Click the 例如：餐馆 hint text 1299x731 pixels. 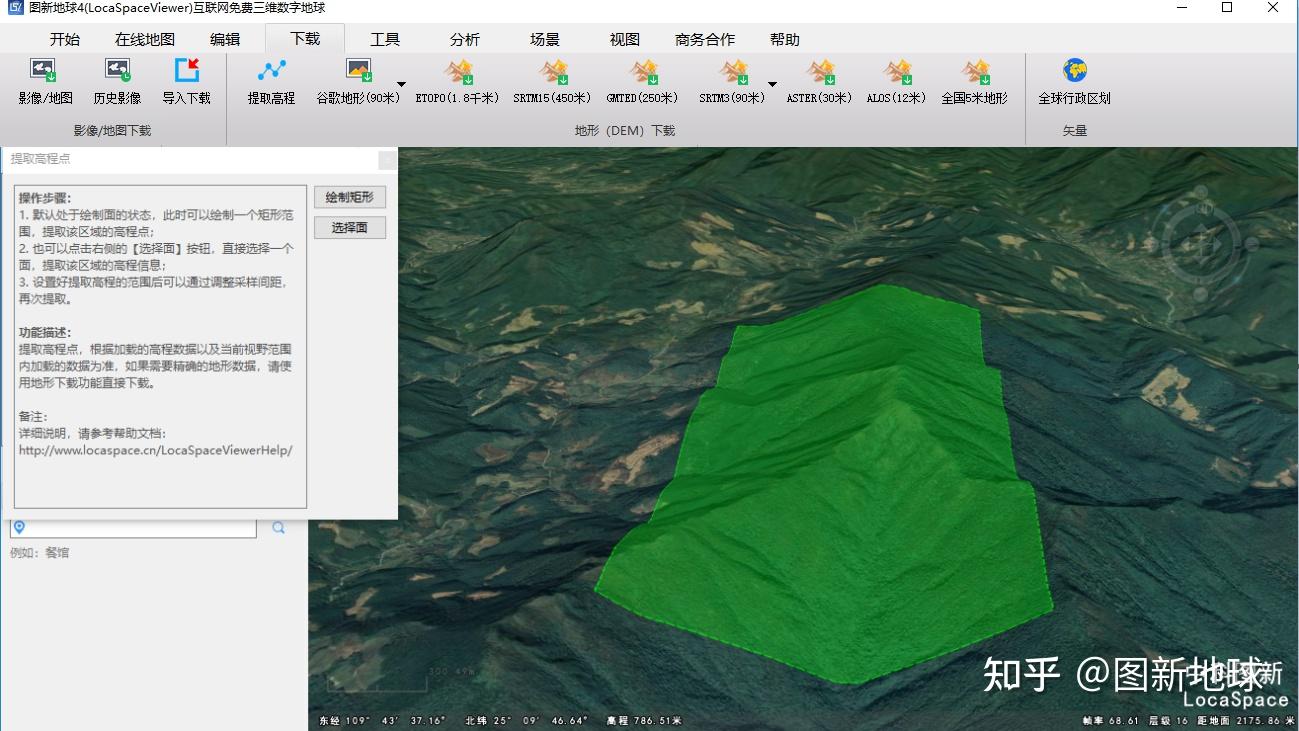tap(40, 553)
